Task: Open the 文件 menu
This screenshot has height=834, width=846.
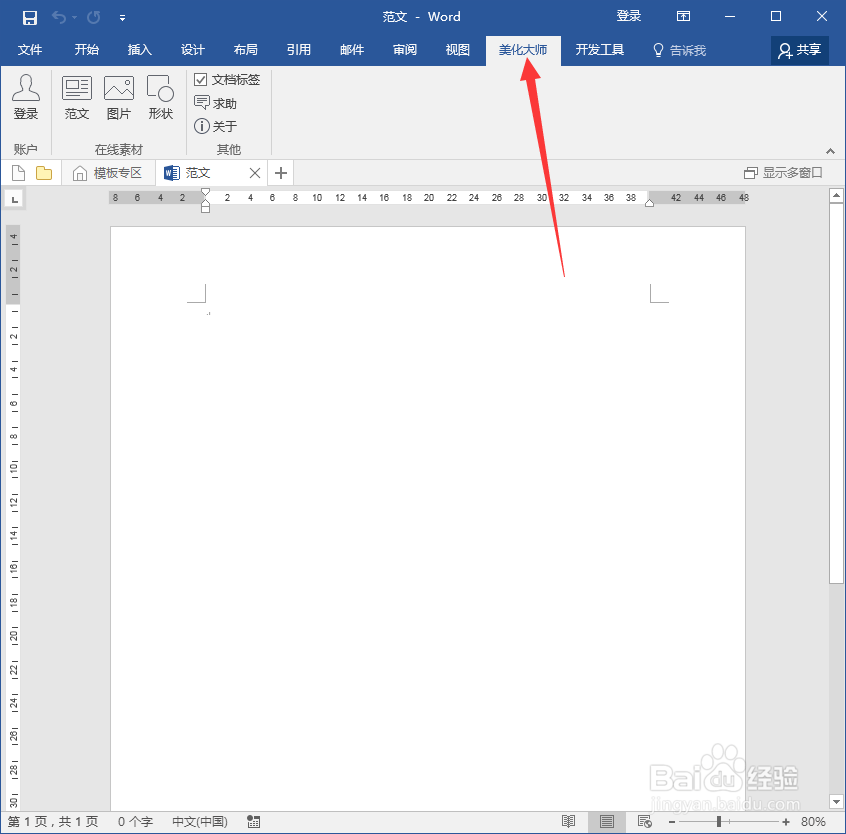Action: coord(30,50)
